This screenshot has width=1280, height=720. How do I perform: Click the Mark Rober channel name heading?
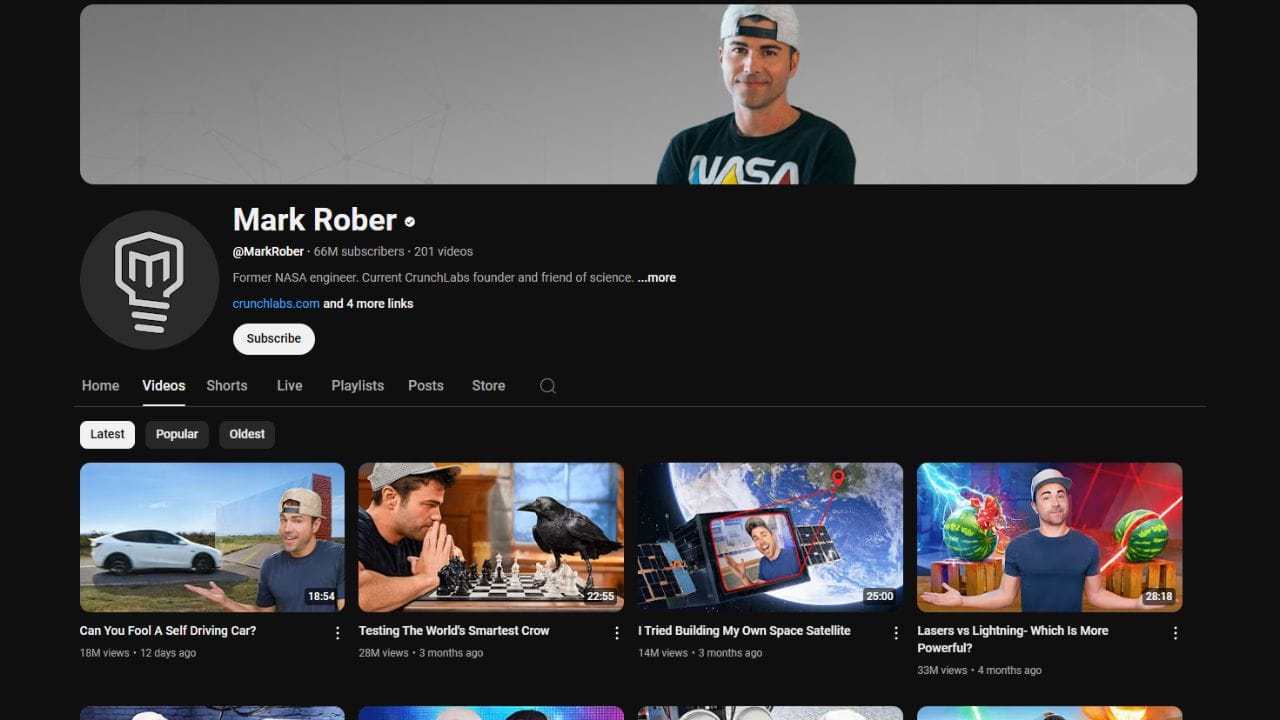pos(315,220)
